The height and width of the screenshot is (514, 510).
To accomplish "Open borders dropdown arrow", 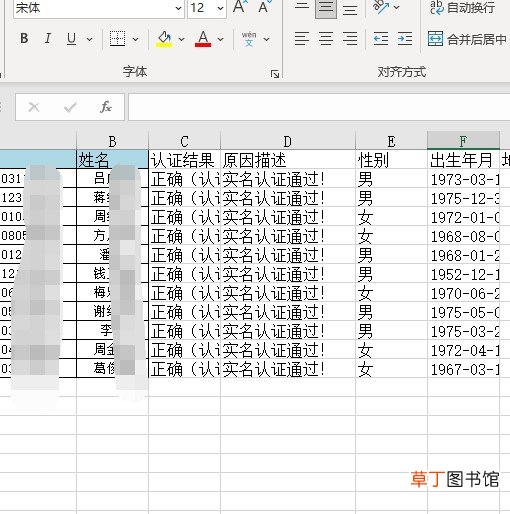I will (135, 39).
